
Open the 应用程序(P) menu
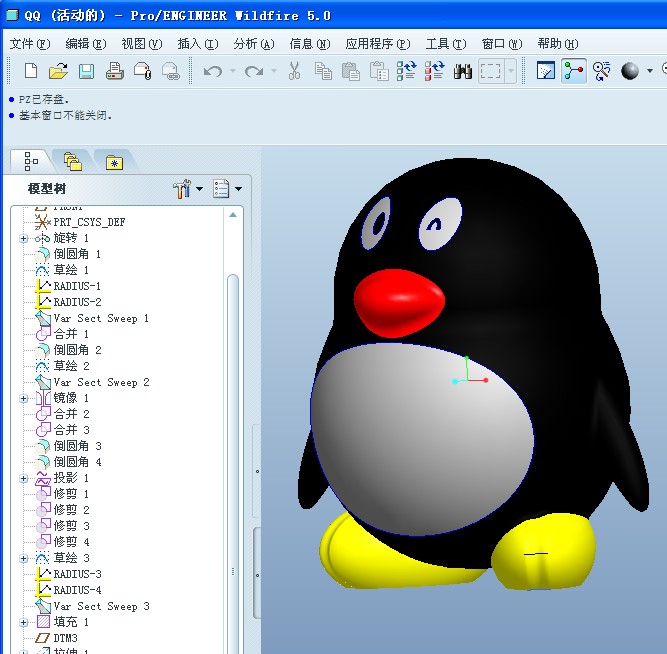(378, 44)
